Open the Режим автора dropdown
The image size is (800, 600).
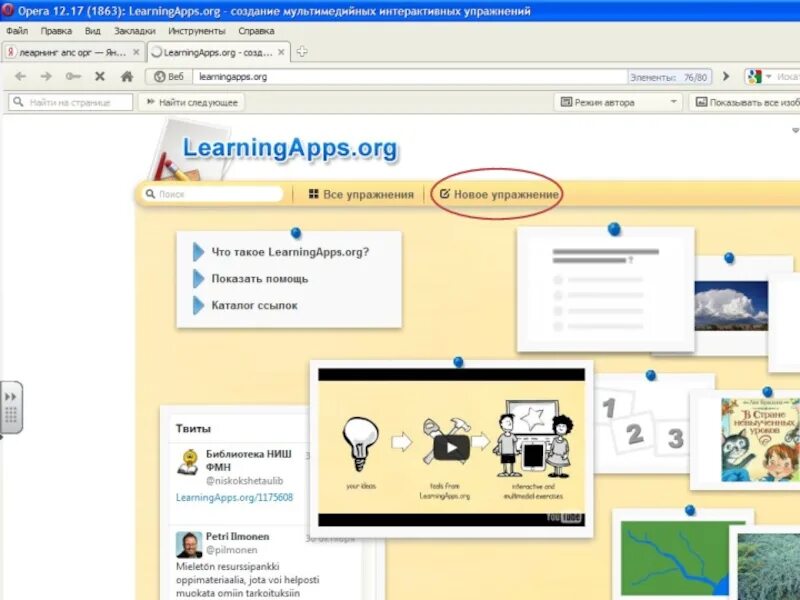tap(619, 102)
